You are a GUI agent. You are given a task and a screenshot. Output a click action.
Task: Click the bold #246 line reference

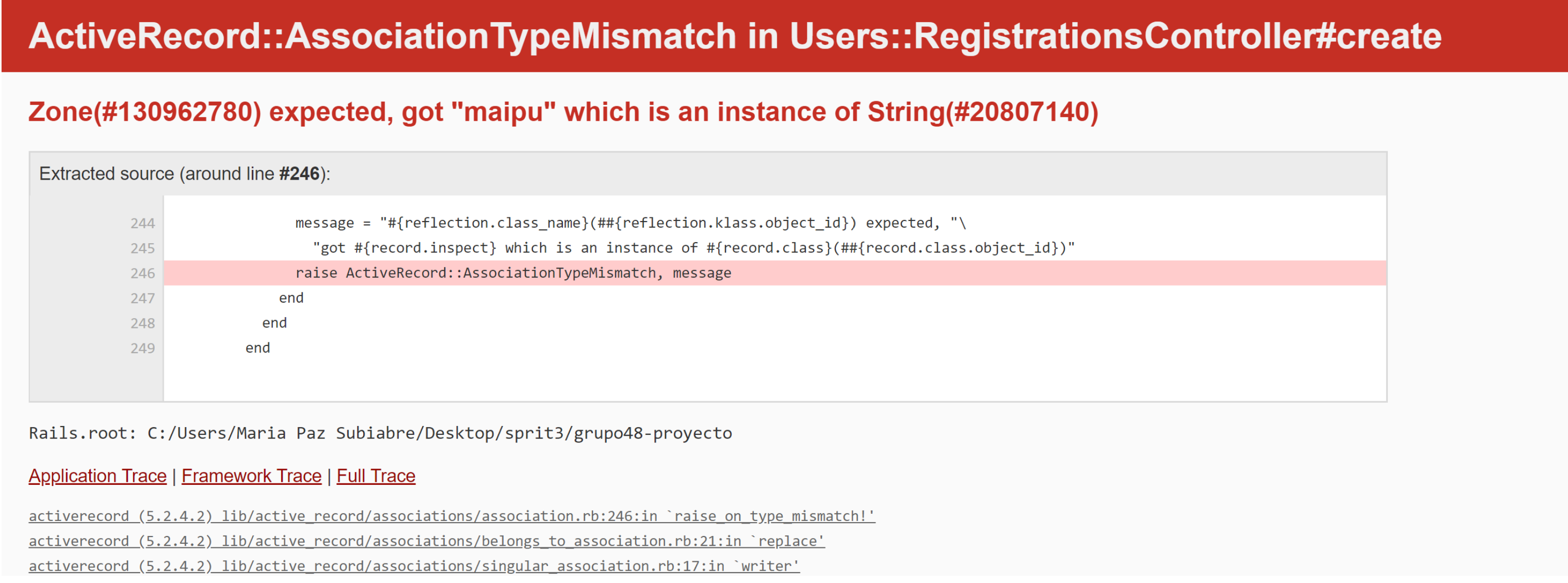[x=298, y=174]
